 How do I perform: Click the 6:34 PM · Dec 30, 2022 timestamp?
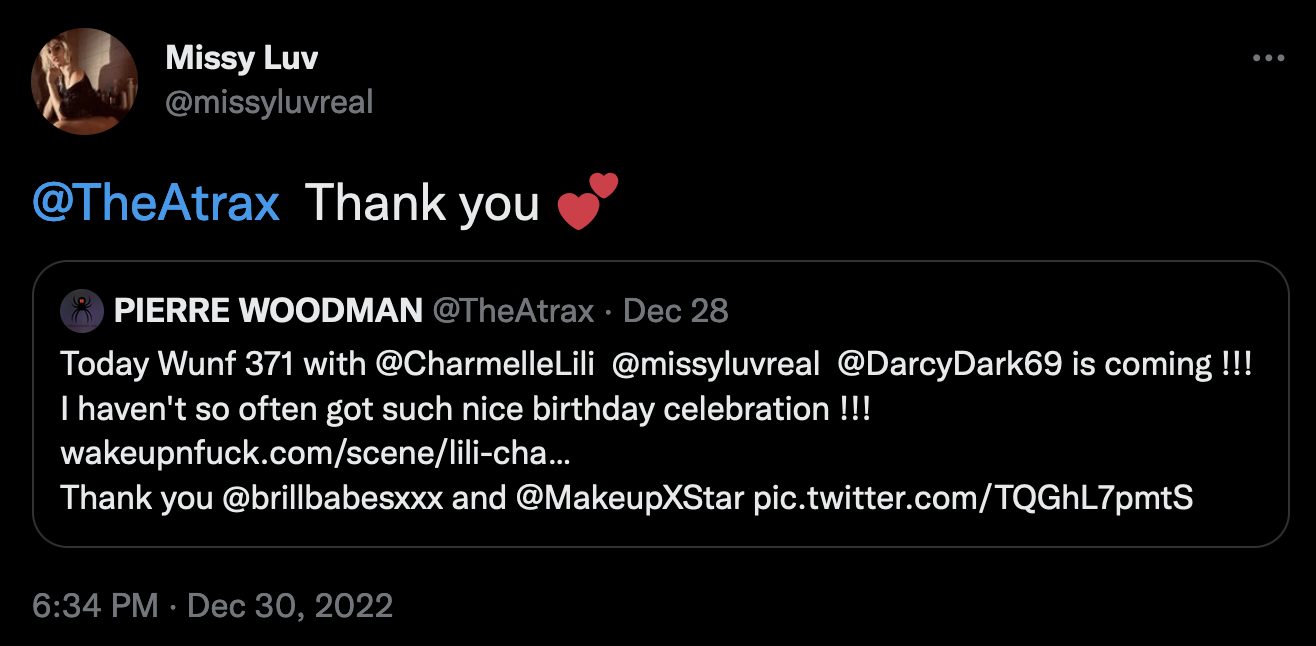point(212,606)
